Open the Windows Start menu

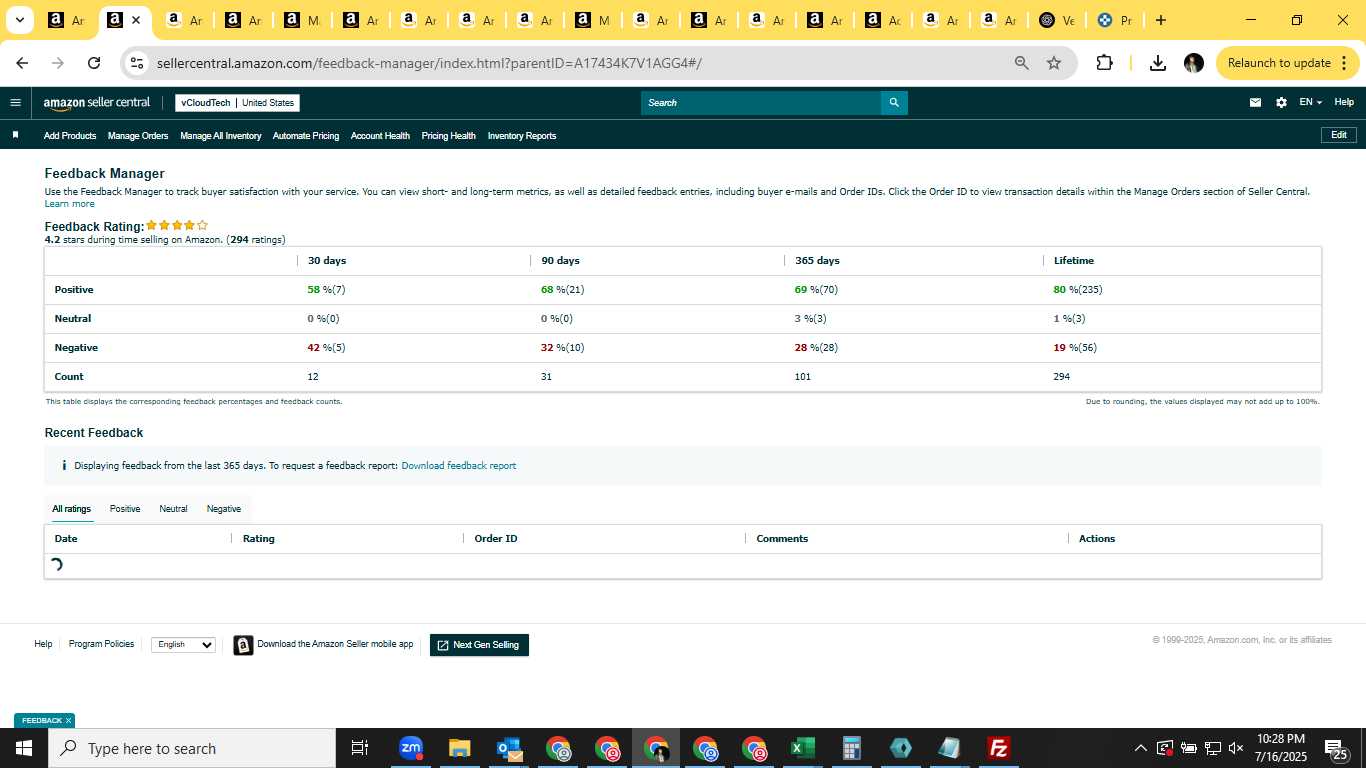pyautogui.click(x=24, y=748)
